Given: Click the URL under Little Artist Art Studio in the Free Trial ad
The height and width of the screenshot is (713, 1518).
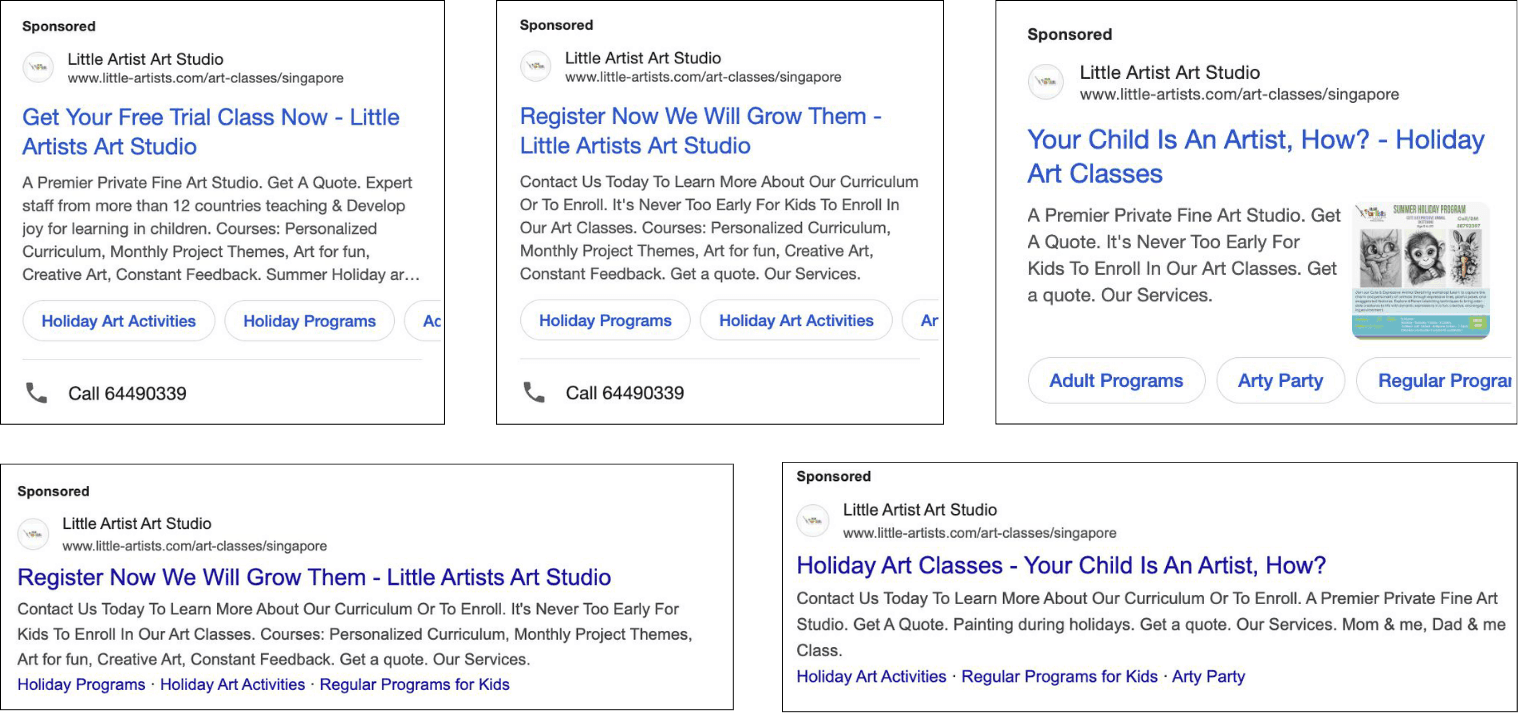Looking at the screenshot, I should pos(205,78).
